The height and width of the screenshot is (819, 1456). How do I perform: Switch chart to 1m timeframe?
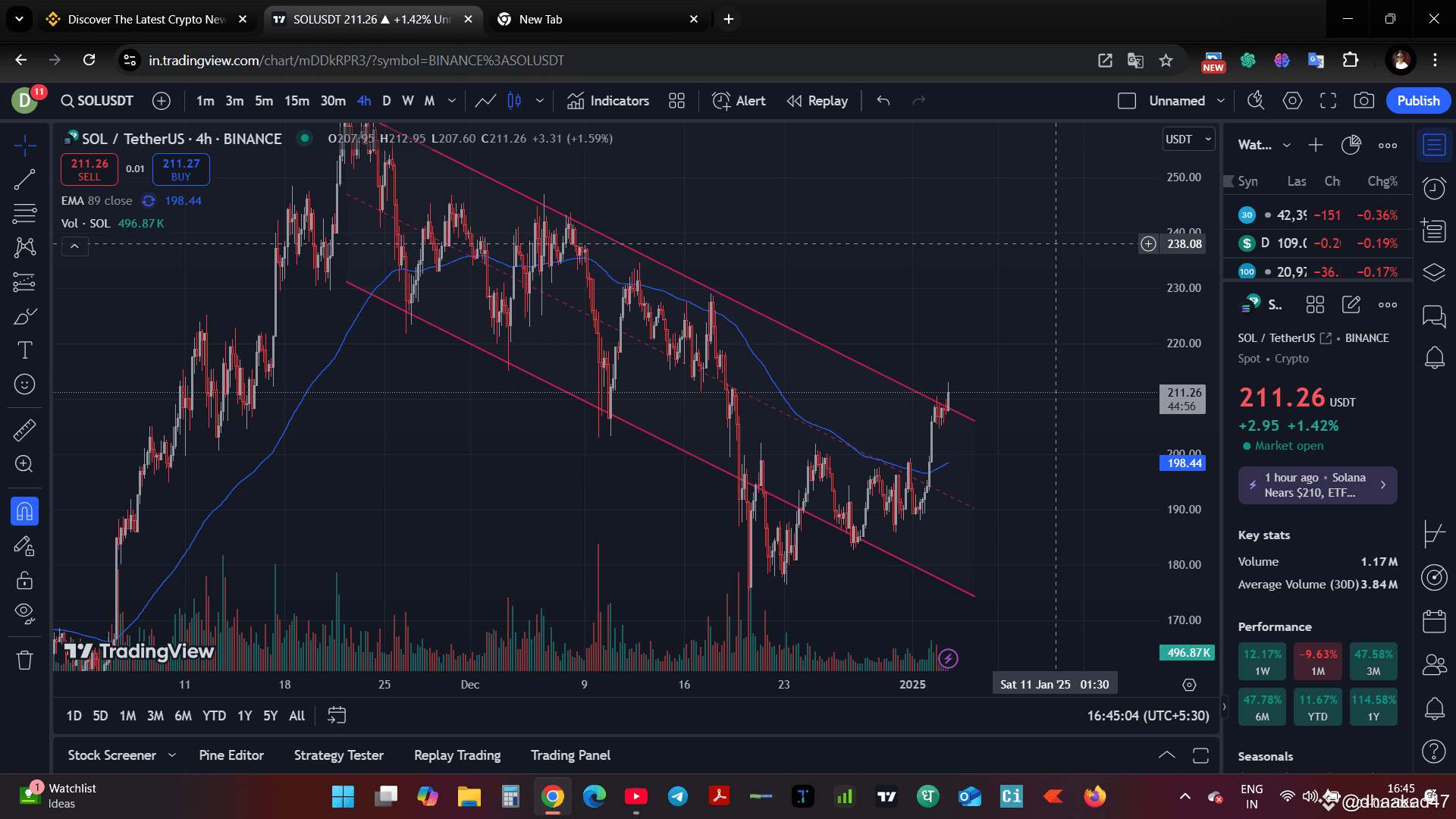[205, 101]
